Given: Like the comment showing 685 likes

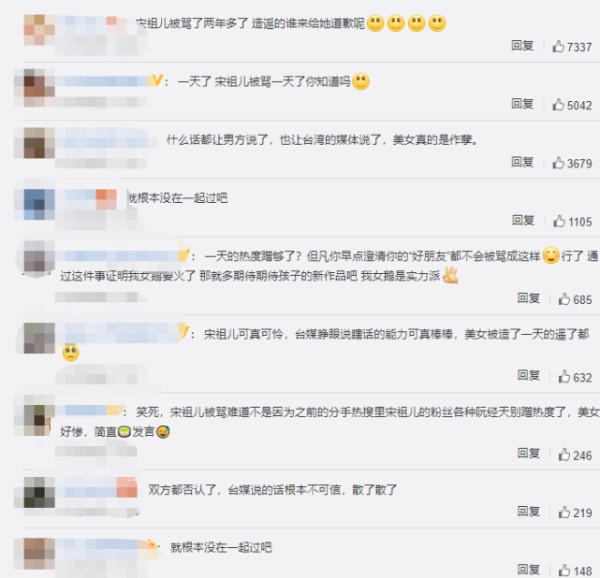Looking at the screenshot, I should (564, 299).
